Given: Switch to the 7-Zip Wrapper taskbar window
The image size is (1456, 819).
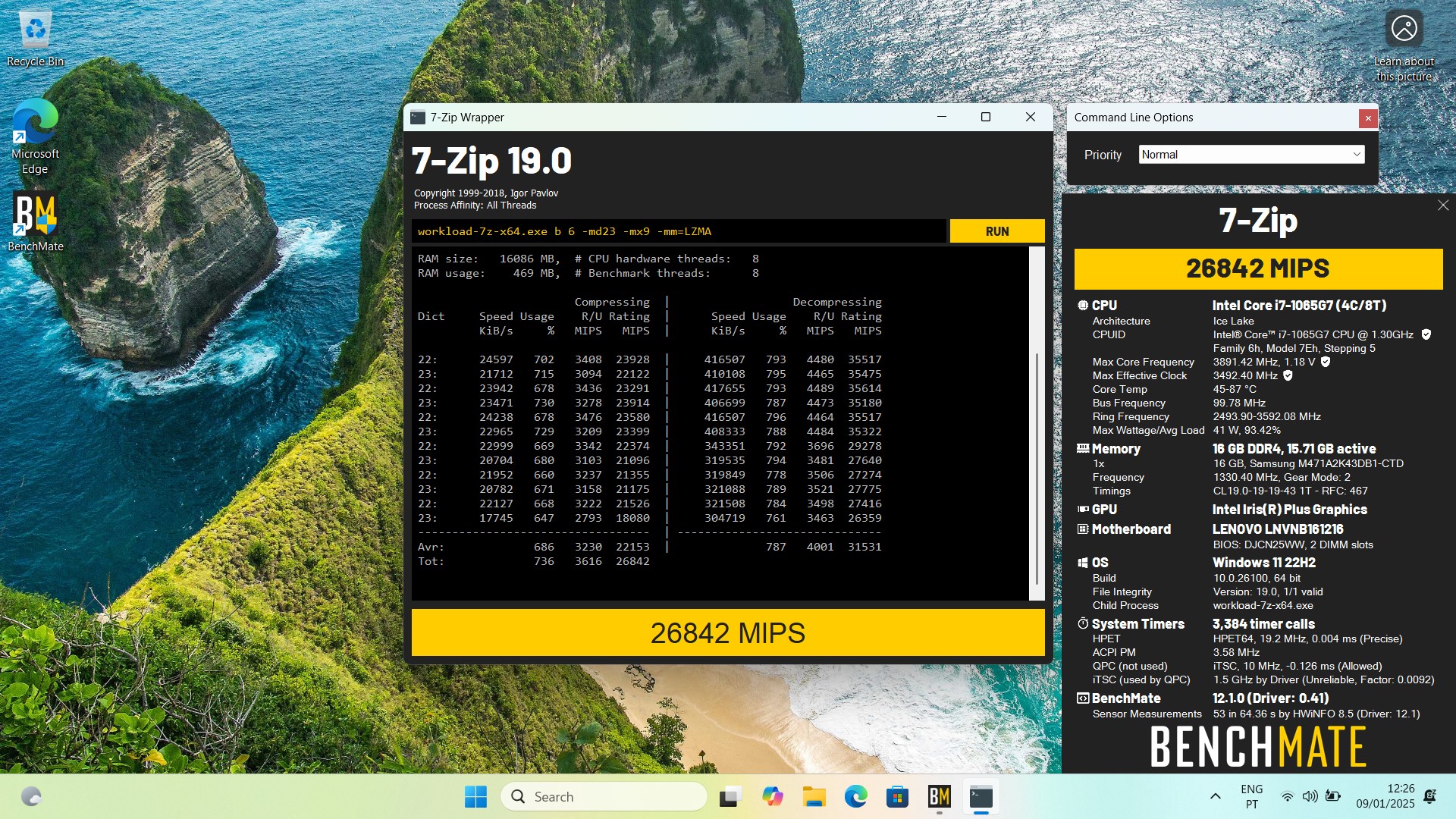Looking at the screenshot, I should (981, 796).
